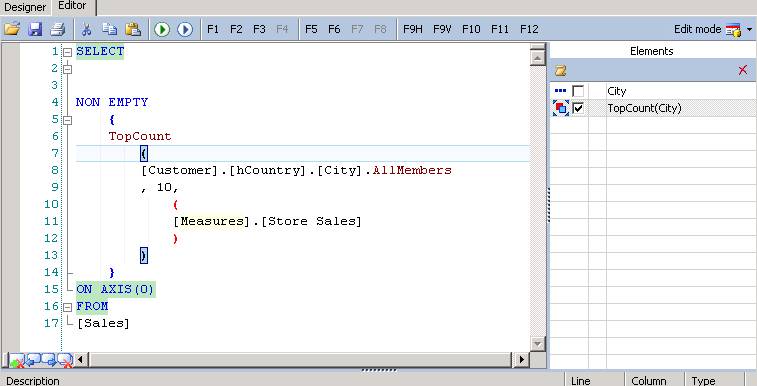Click the Edit mode calendar icon
Viewport: 757px width, 386px height.
pos(733,30)
